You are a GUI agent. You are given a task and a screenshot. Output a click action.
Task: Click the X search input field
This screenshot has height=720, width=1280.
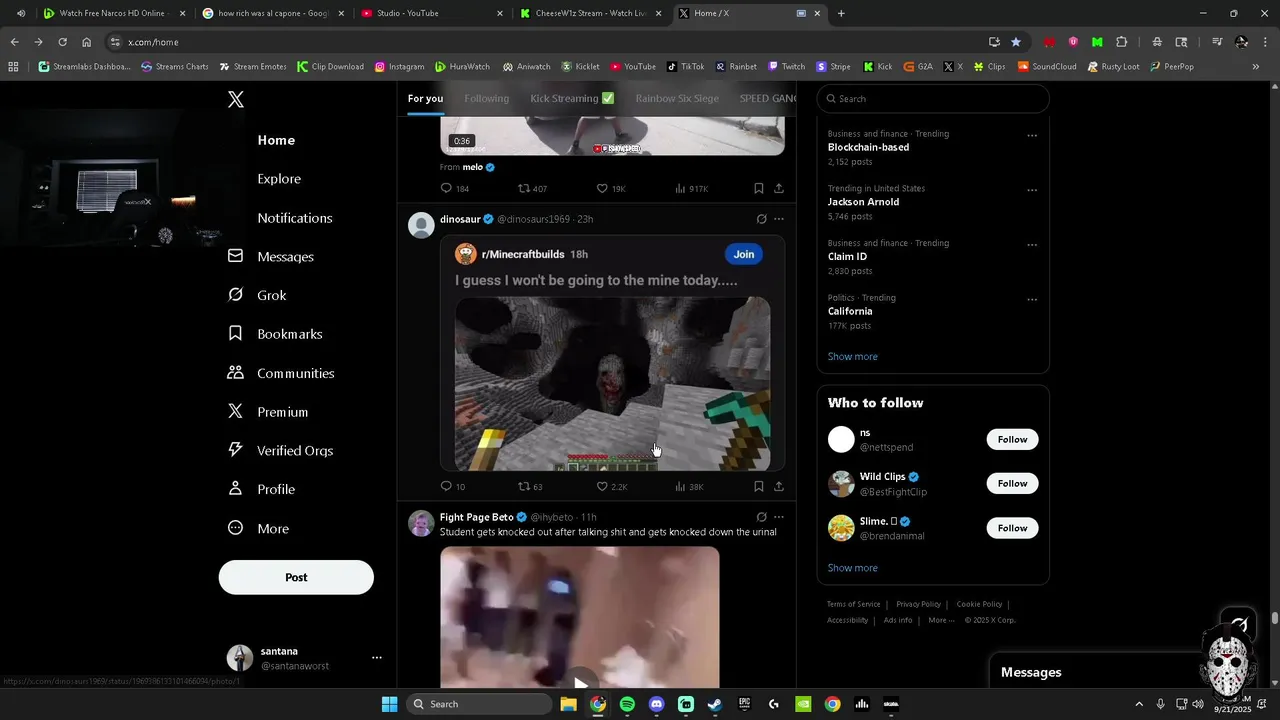click(x=933, y=99)
